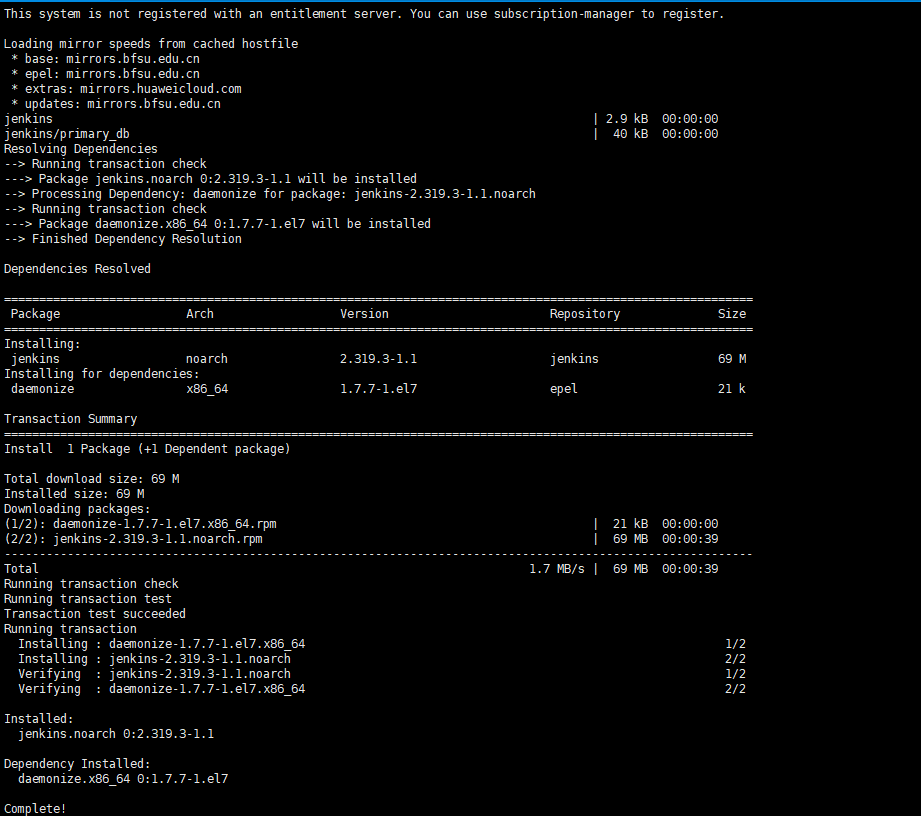Click the 'Total' download summary label
This screenshot has height=816, width=921.
coord(21,569)
